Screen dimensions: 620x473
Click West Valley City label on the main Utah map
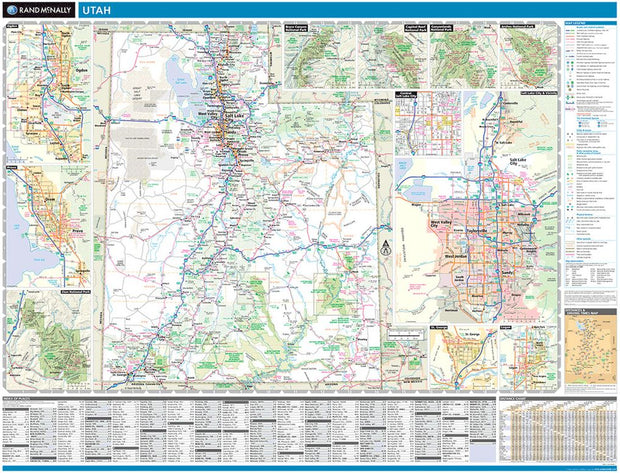208,115
